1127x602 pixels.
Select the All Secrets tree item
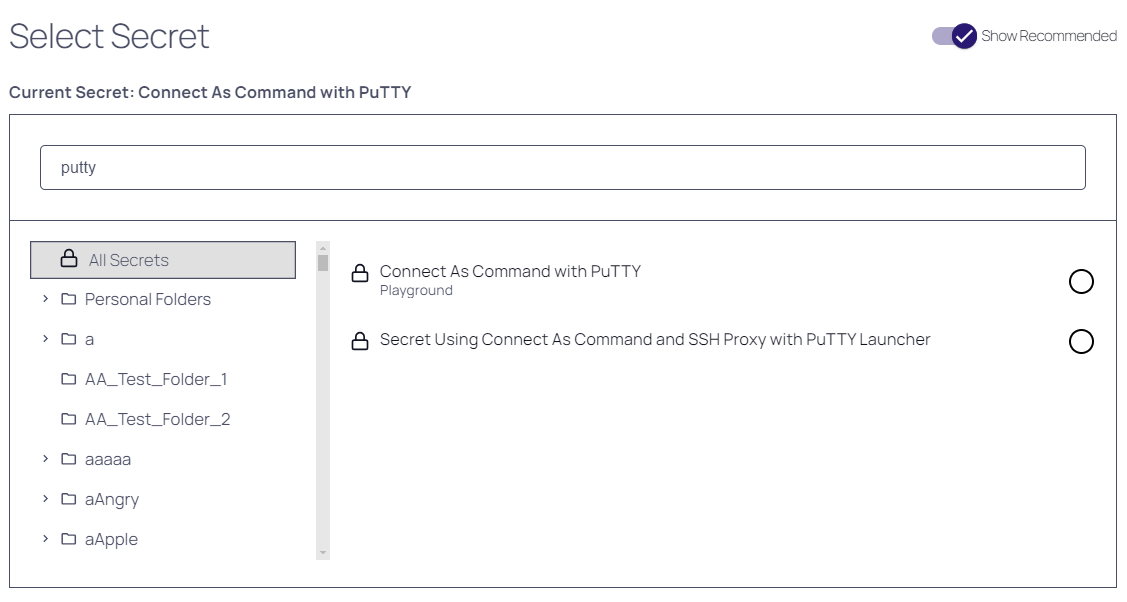pyautogui.click(x=163, y=260)
